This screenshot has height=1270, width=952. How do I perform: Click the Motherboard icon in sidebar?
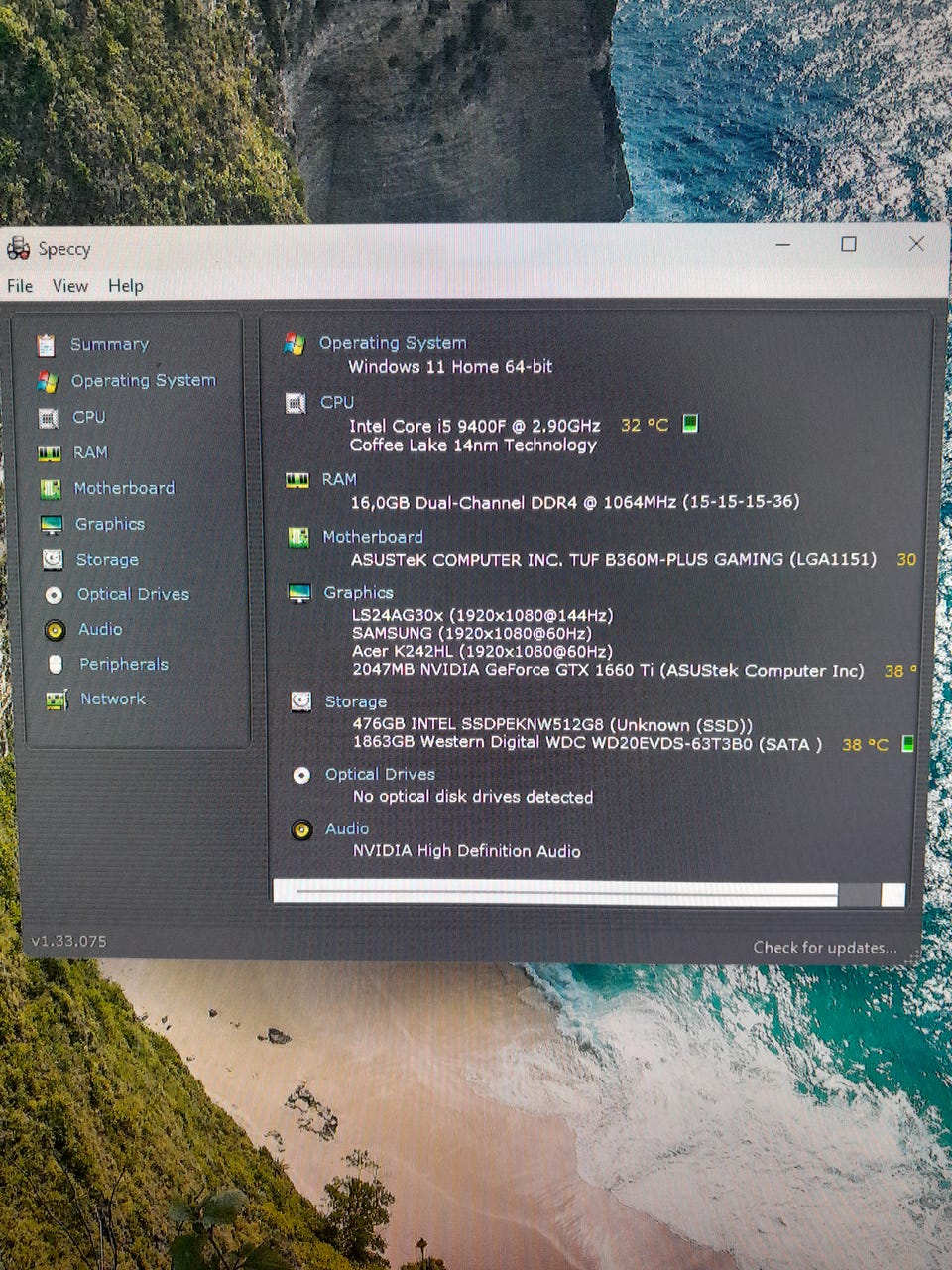pyautogui.click(x=50, y=489)
